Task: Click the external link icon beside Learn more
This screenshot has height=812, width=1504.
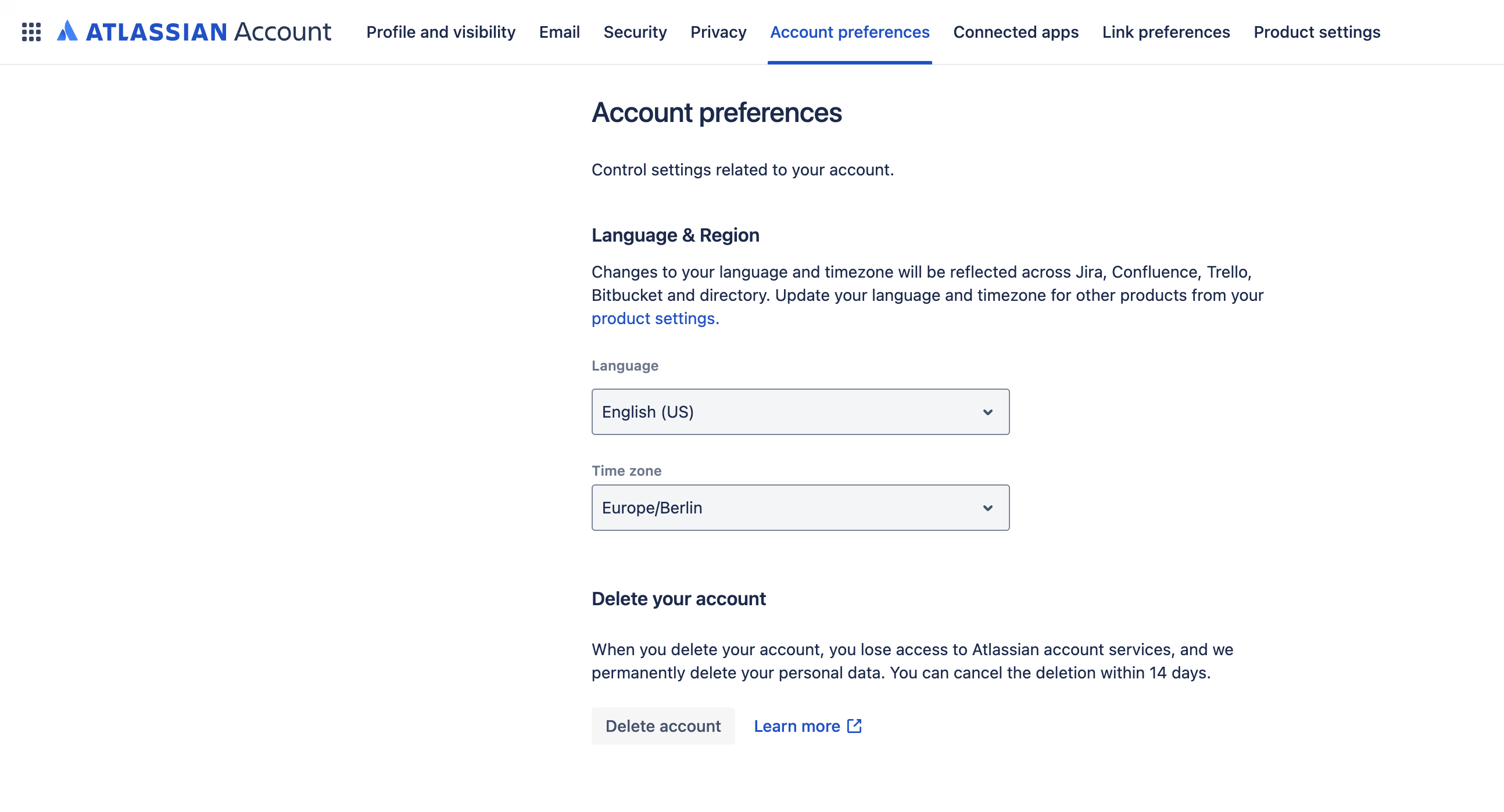Action: coord(854,725)
